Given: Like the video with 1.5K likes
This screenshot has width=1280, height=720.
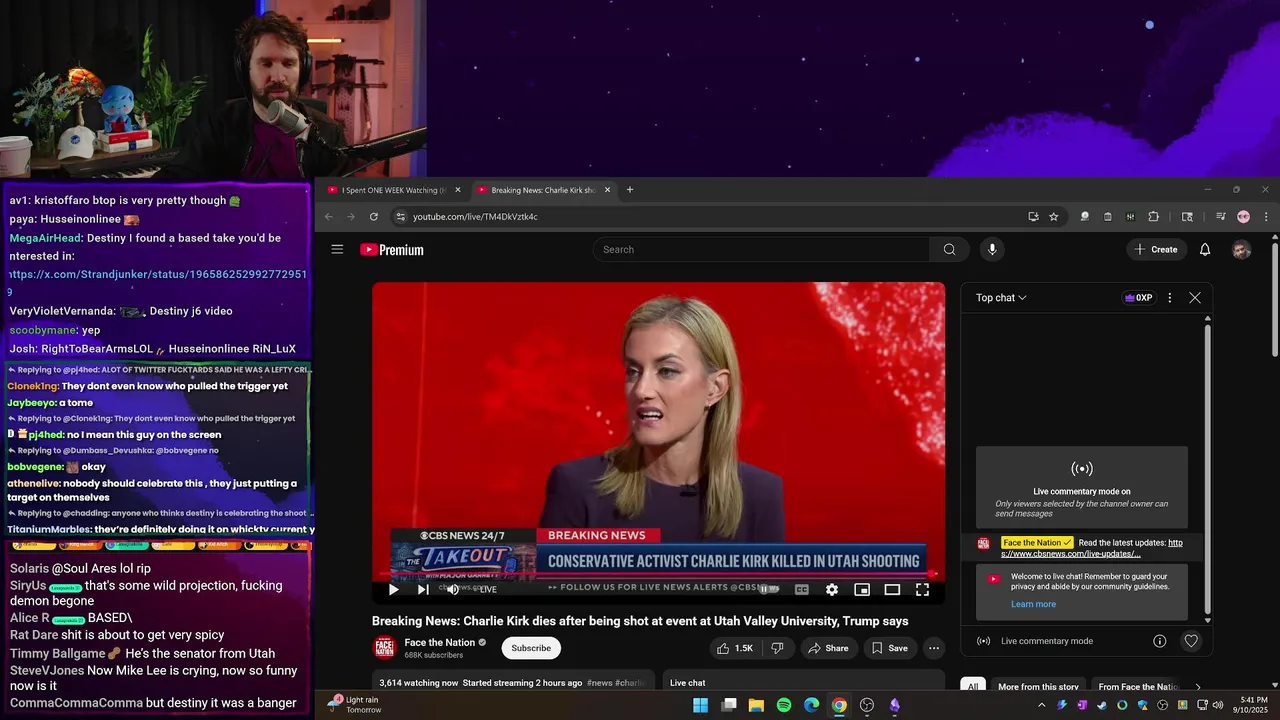Looking at the screenshot, I should pyautogui.click(x=735, y=648).
